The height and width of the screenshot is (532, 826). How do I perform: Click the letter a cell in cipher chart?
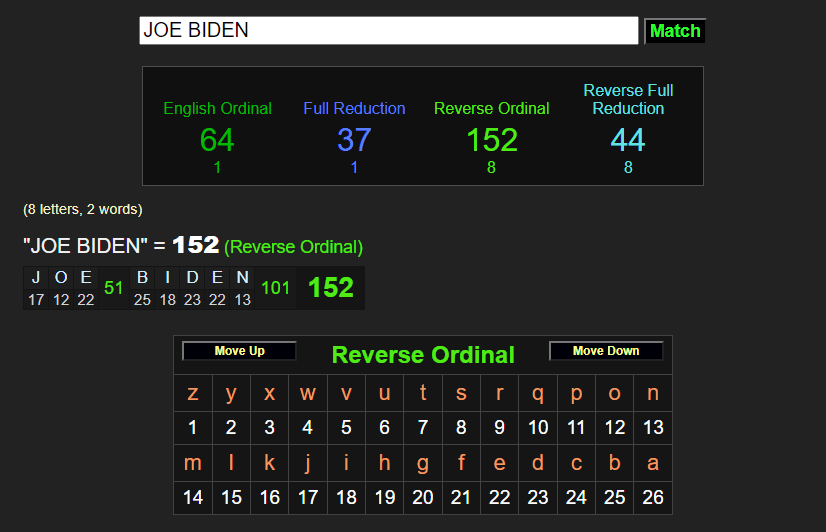653,463
